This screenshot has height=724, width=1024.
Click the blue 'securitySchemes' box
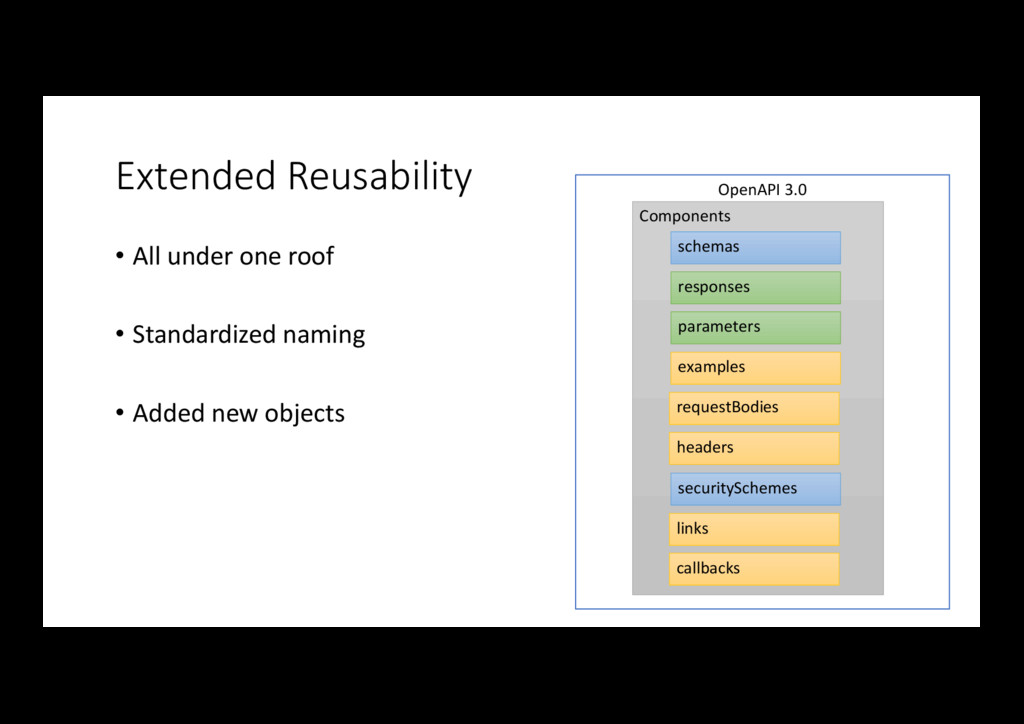tap(756, 489)
